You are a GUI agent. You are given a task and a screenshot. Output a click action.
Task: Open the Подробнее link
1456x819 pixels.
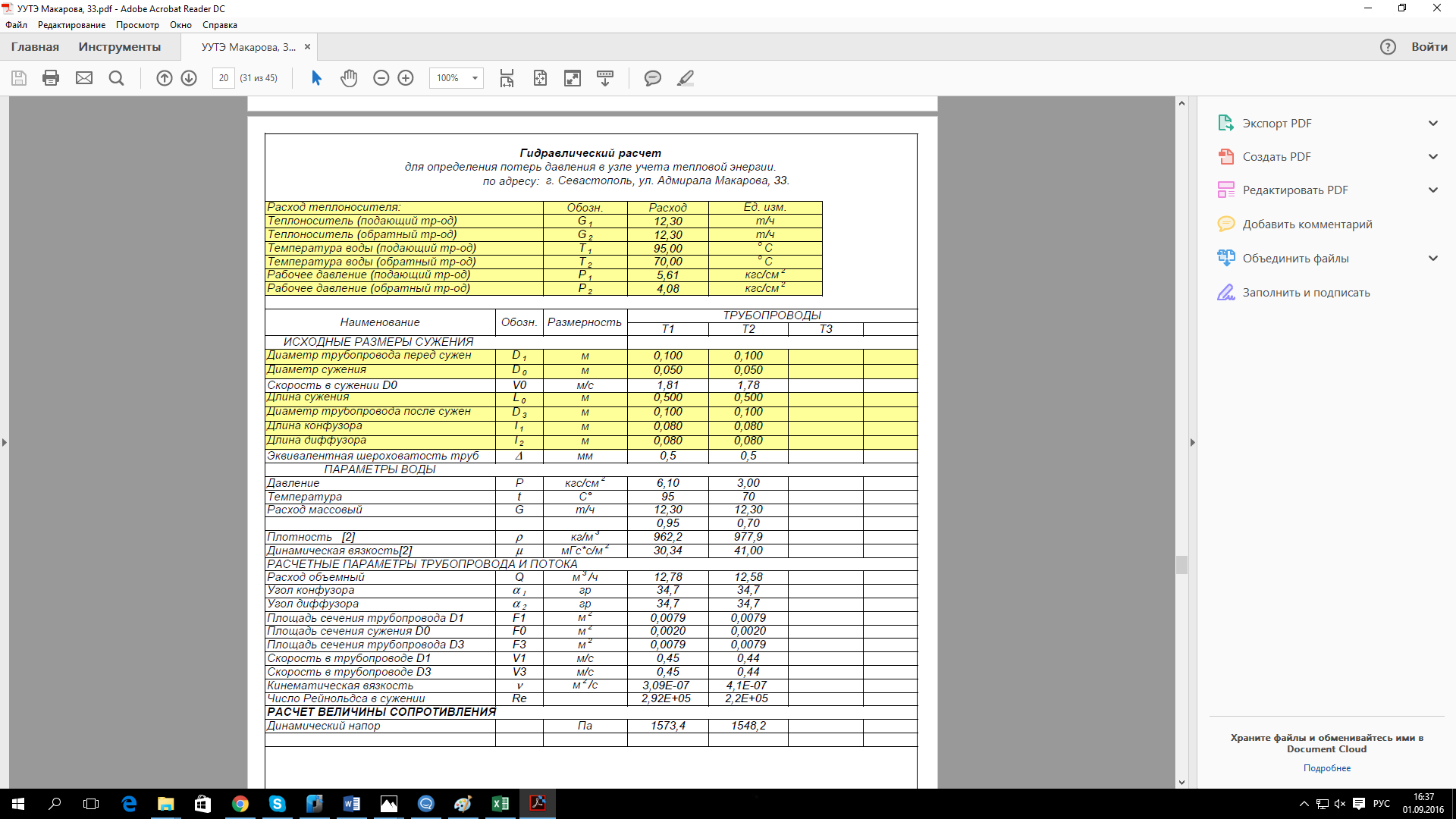[x=1326, y=768]
